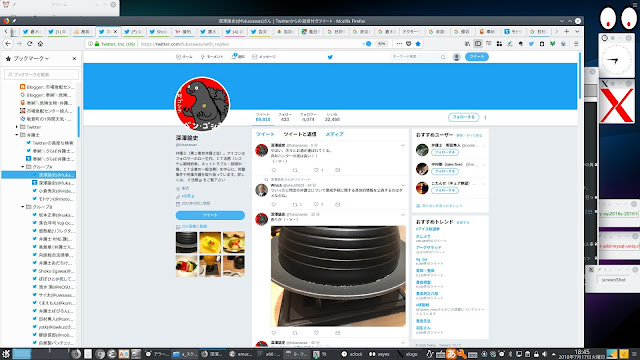
Task: Open the Firefox Library icon
Action: click(467, 44)
